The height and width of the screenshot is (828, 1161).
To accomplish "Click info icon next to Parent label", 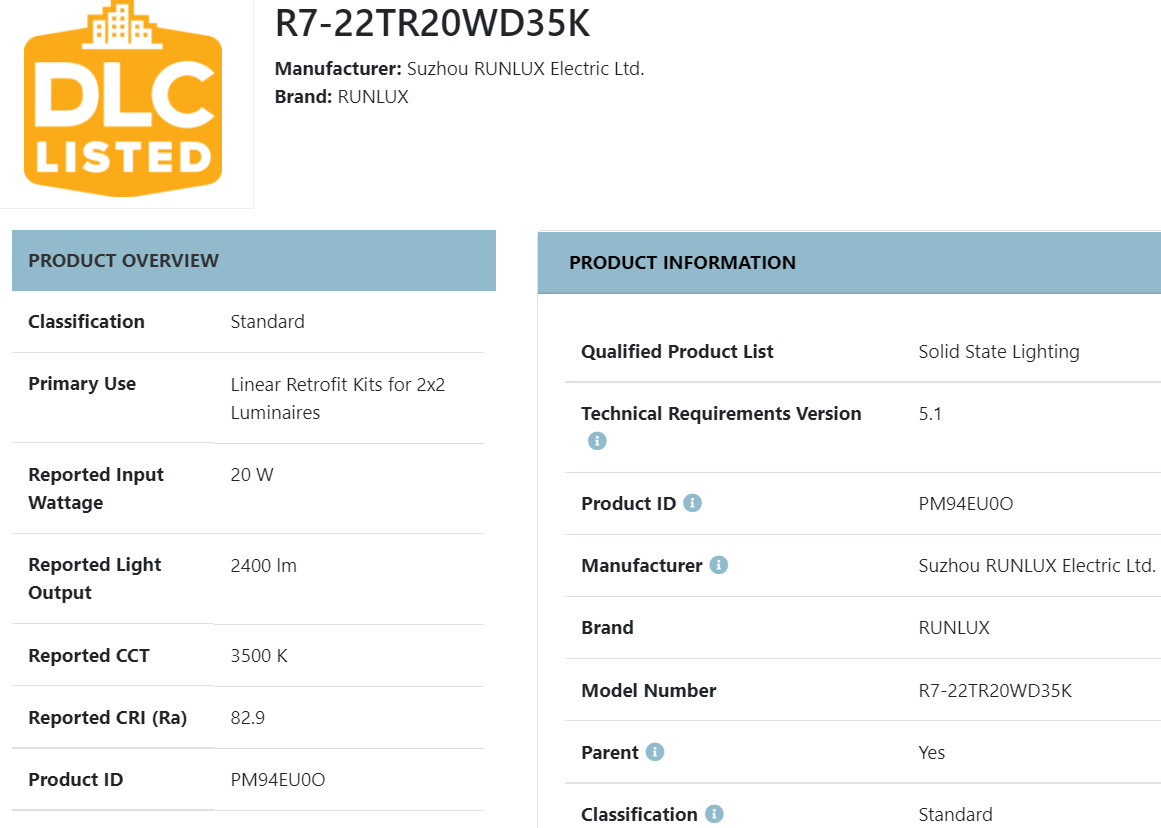I will [654, 752].
